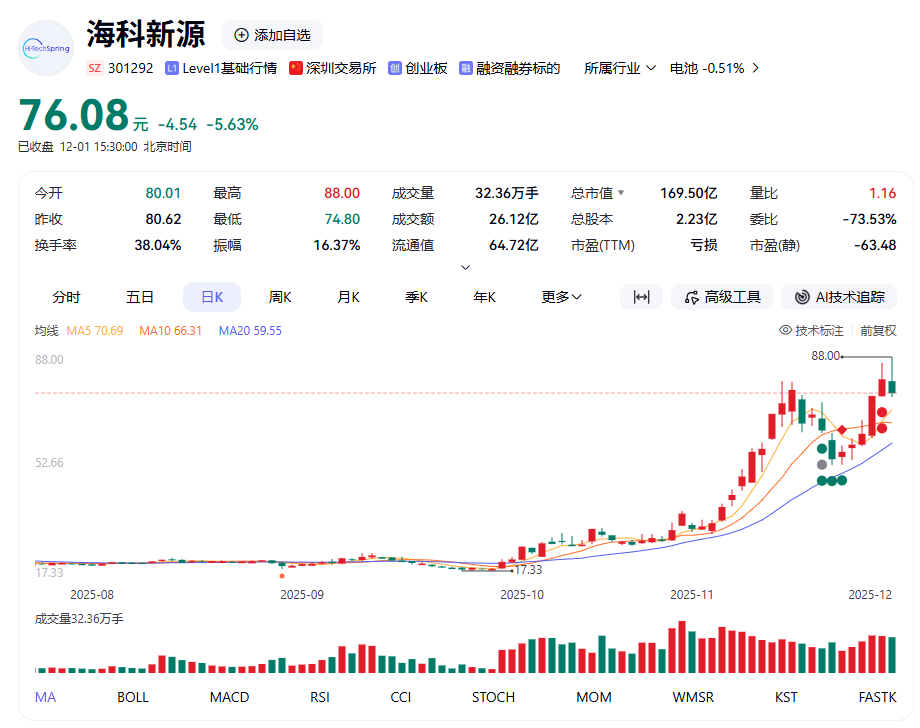The height and width of the screenshot is (728, 920).
Task: Click the 添加自选 button
Action: [272, 35]
